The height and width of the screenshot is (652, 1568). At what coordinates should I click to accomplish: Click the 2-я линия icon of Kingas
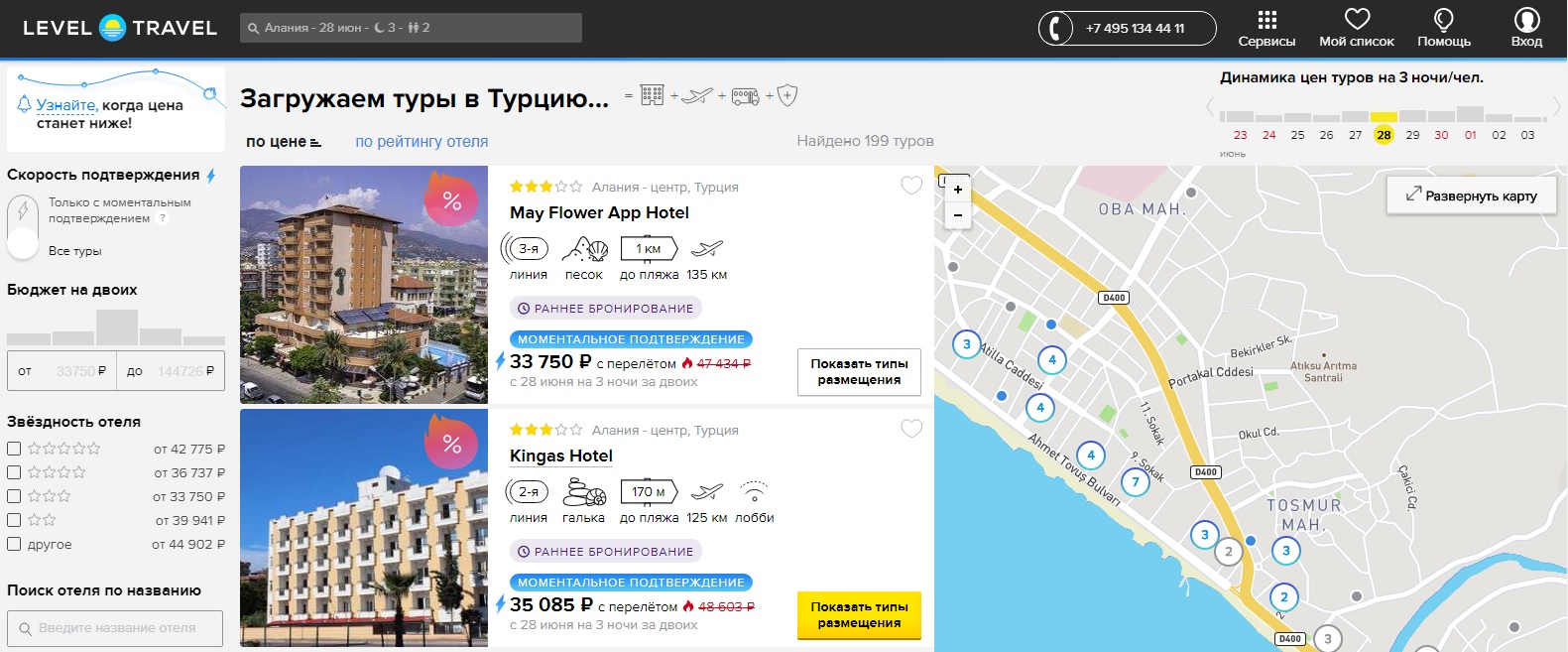(528, 491)
